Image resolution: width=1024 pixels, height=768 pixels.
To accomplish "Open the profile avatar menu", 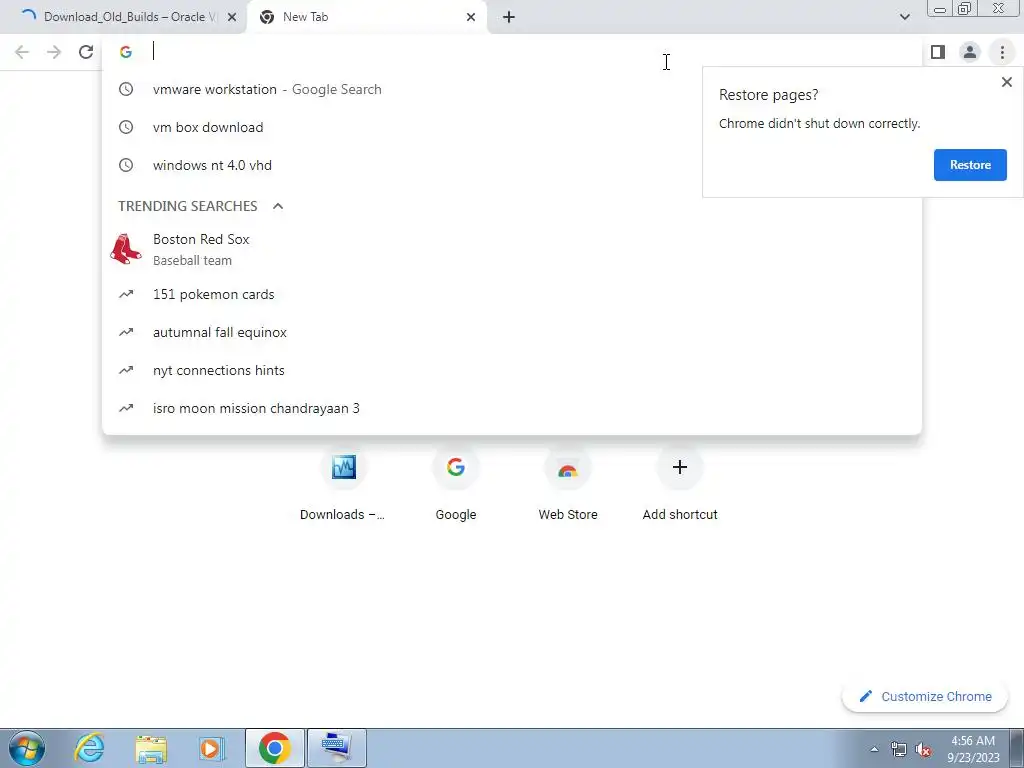I will point(970,52).
